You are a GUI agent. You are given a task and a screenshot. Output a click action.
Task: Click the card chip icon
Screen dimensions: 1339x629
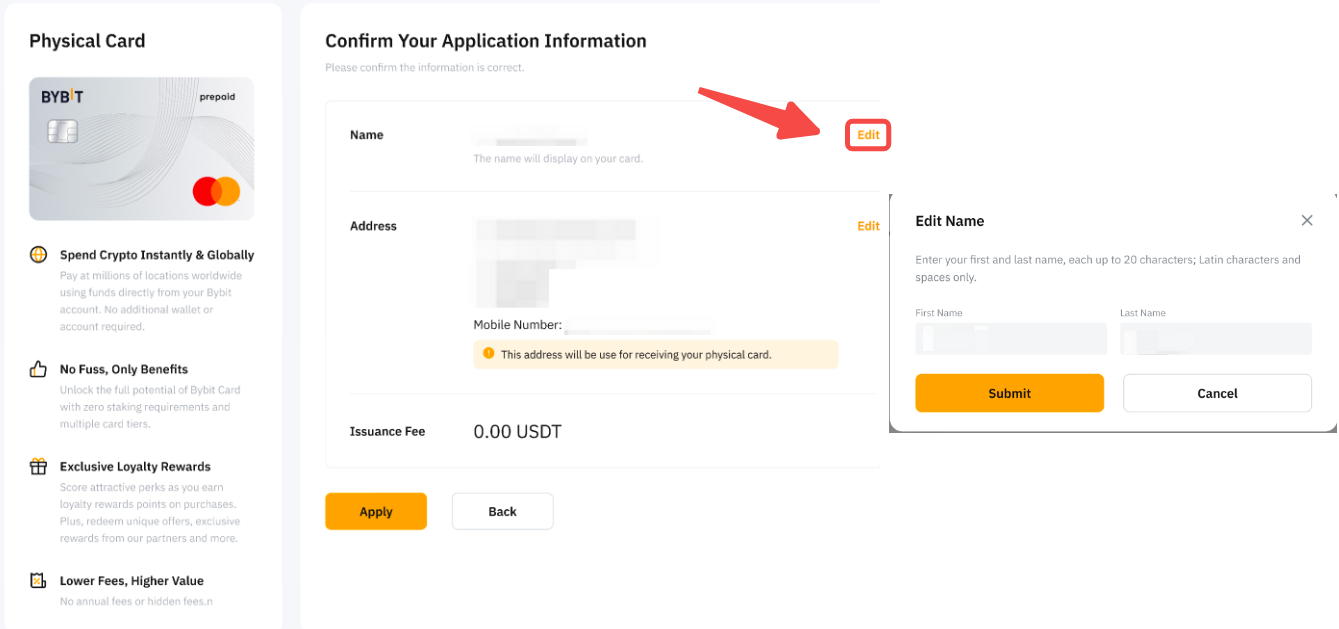(62, 132)
